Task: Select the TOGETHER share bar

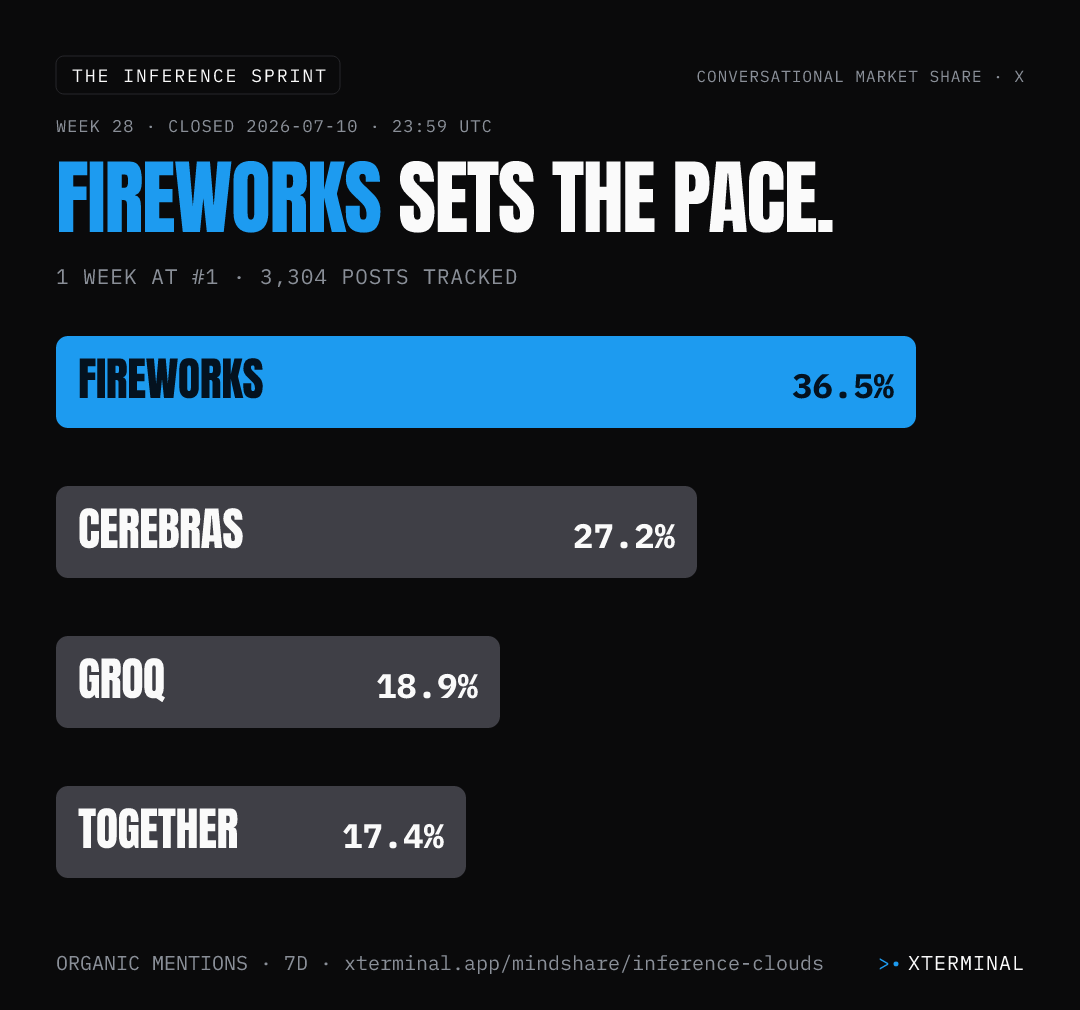Action: (x=260, y=832)
